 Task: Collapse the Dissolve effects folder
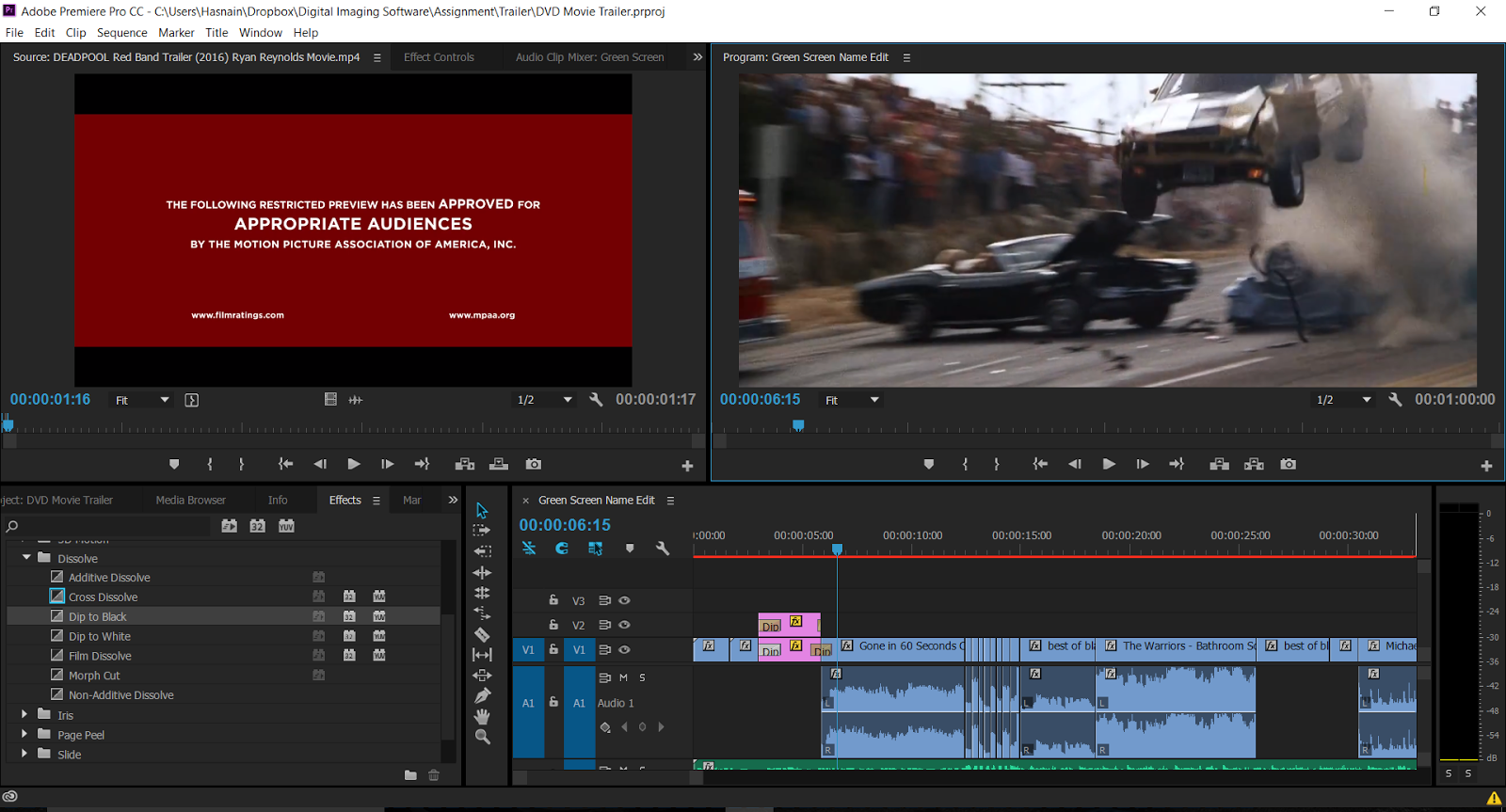coord(26,558)
